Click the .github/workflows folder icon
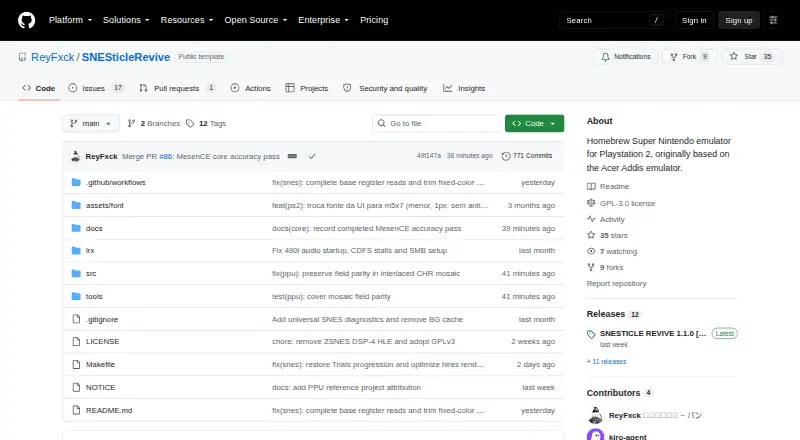 [76, 182]
